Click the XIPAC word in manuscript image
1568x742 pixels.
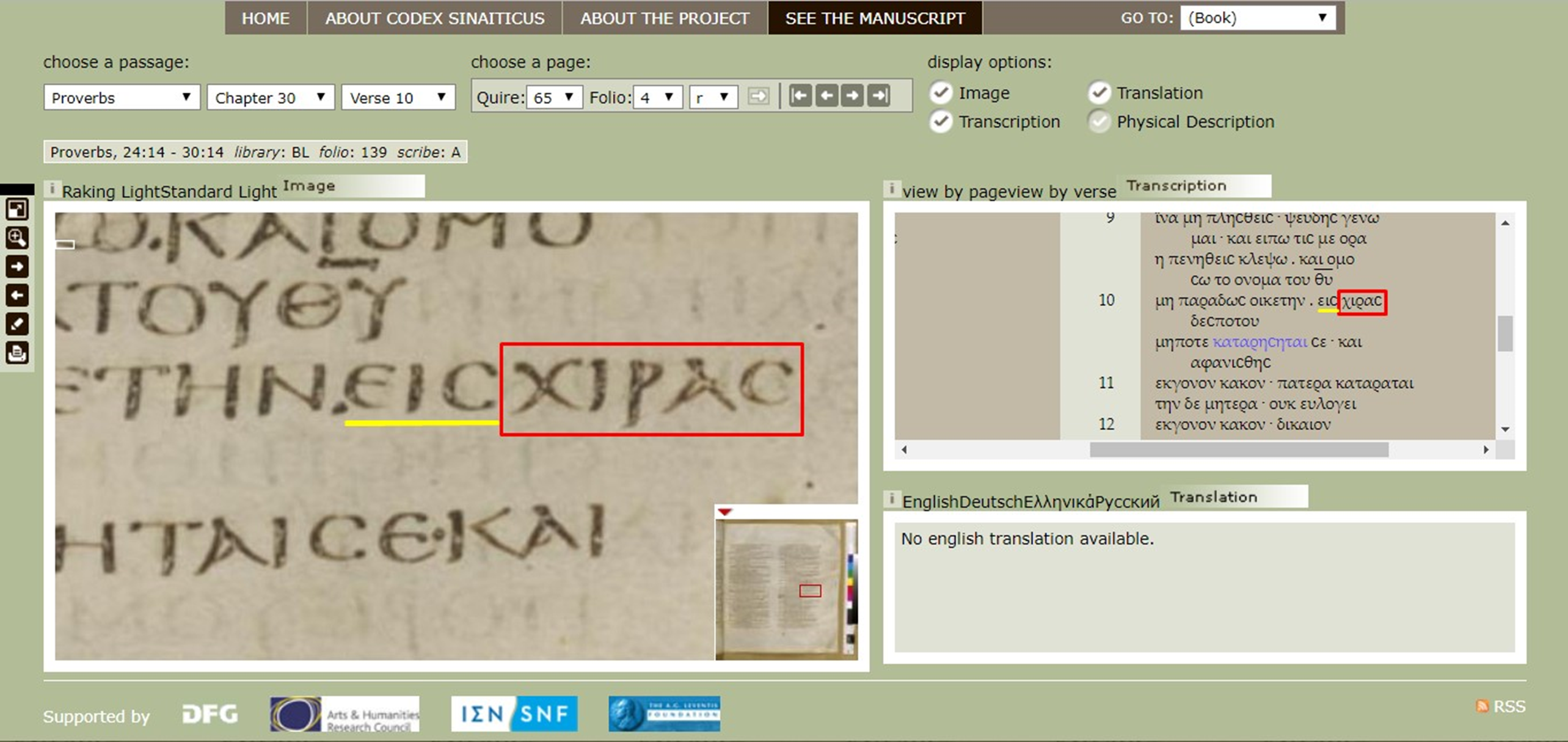tap(651, 390)
